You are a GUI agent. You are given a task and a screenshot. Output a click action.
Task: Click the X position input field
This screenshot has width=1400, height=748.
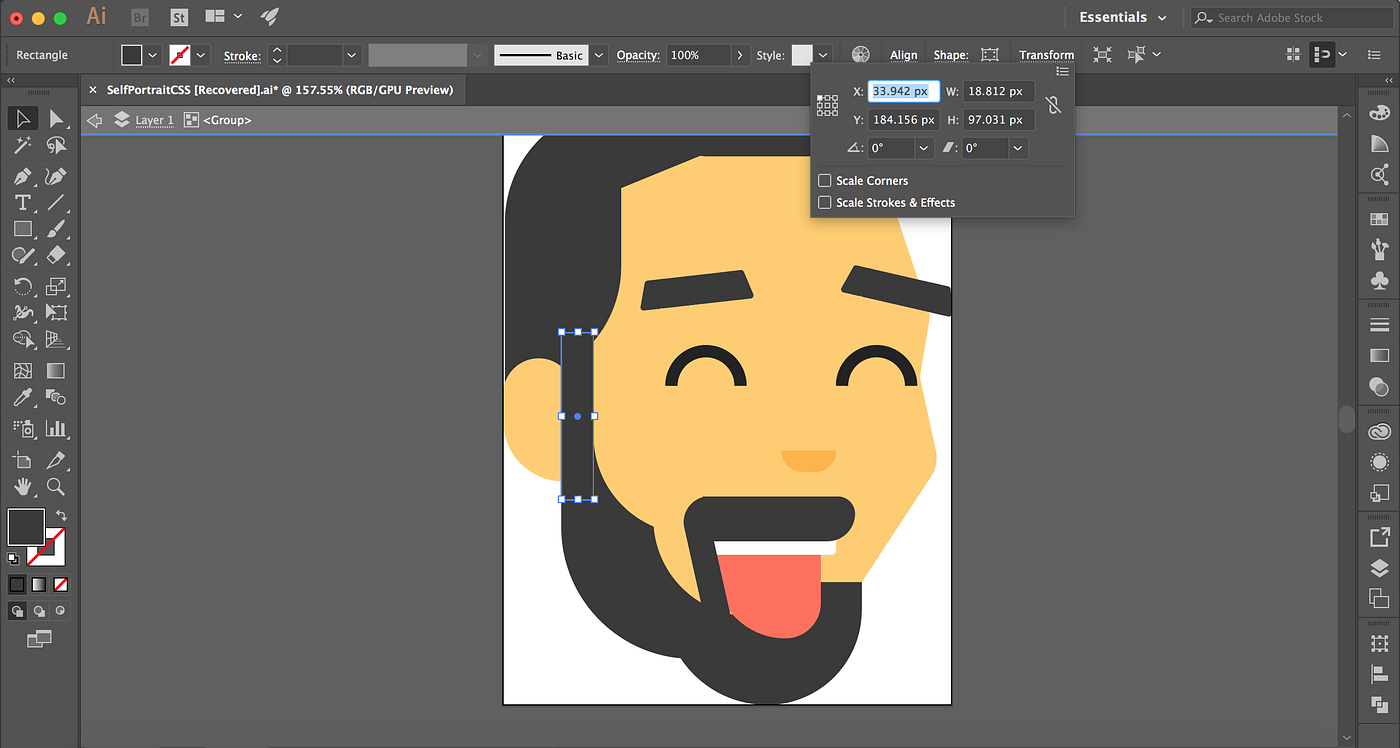[903, 91]
